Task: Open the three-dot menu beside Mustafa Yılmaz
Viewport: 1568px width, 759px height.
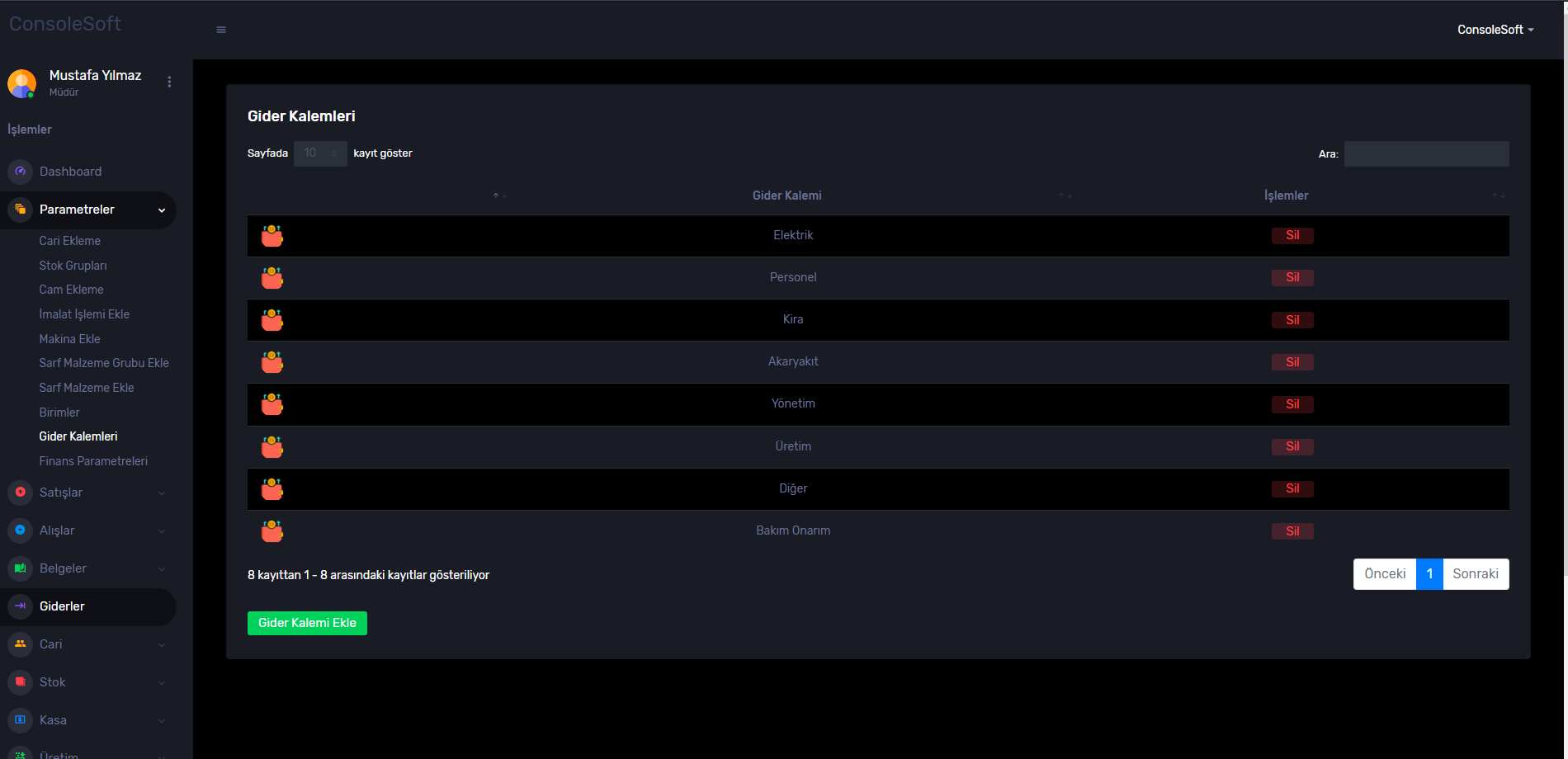Action: (169, 82)
